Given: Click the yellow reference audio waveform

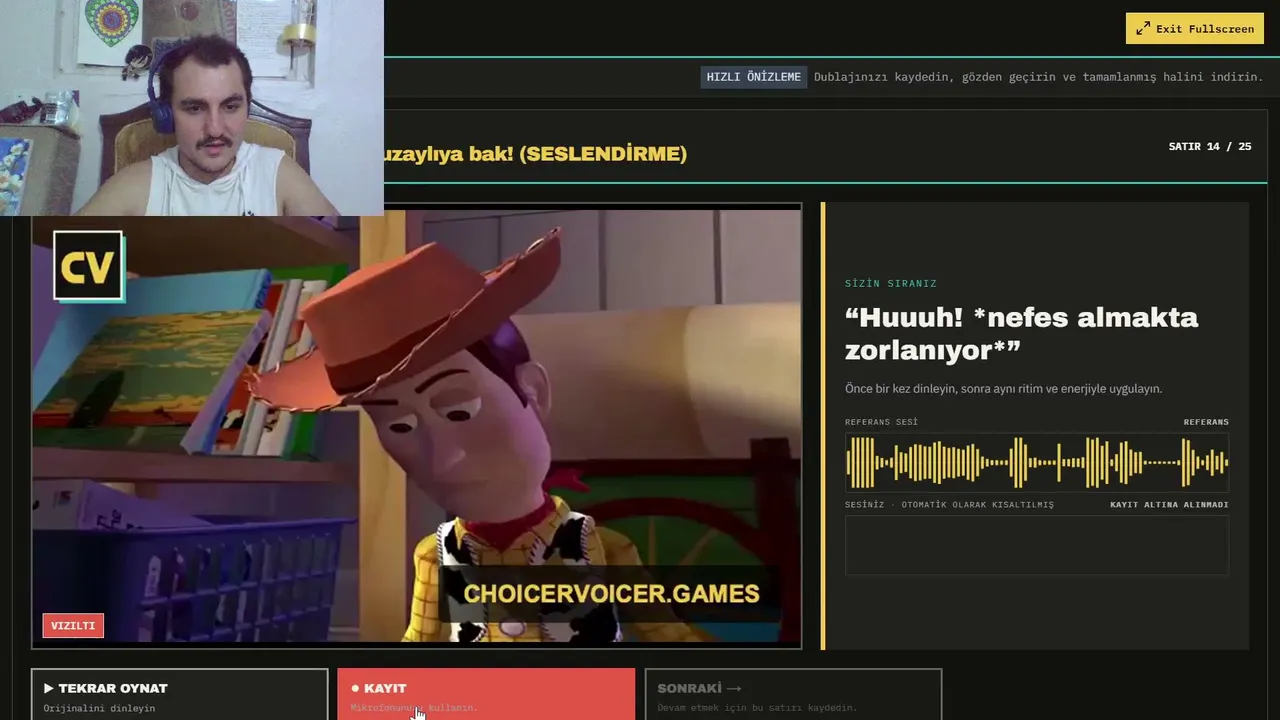Looking at the screenshot, I should (x=1037, y=462).
